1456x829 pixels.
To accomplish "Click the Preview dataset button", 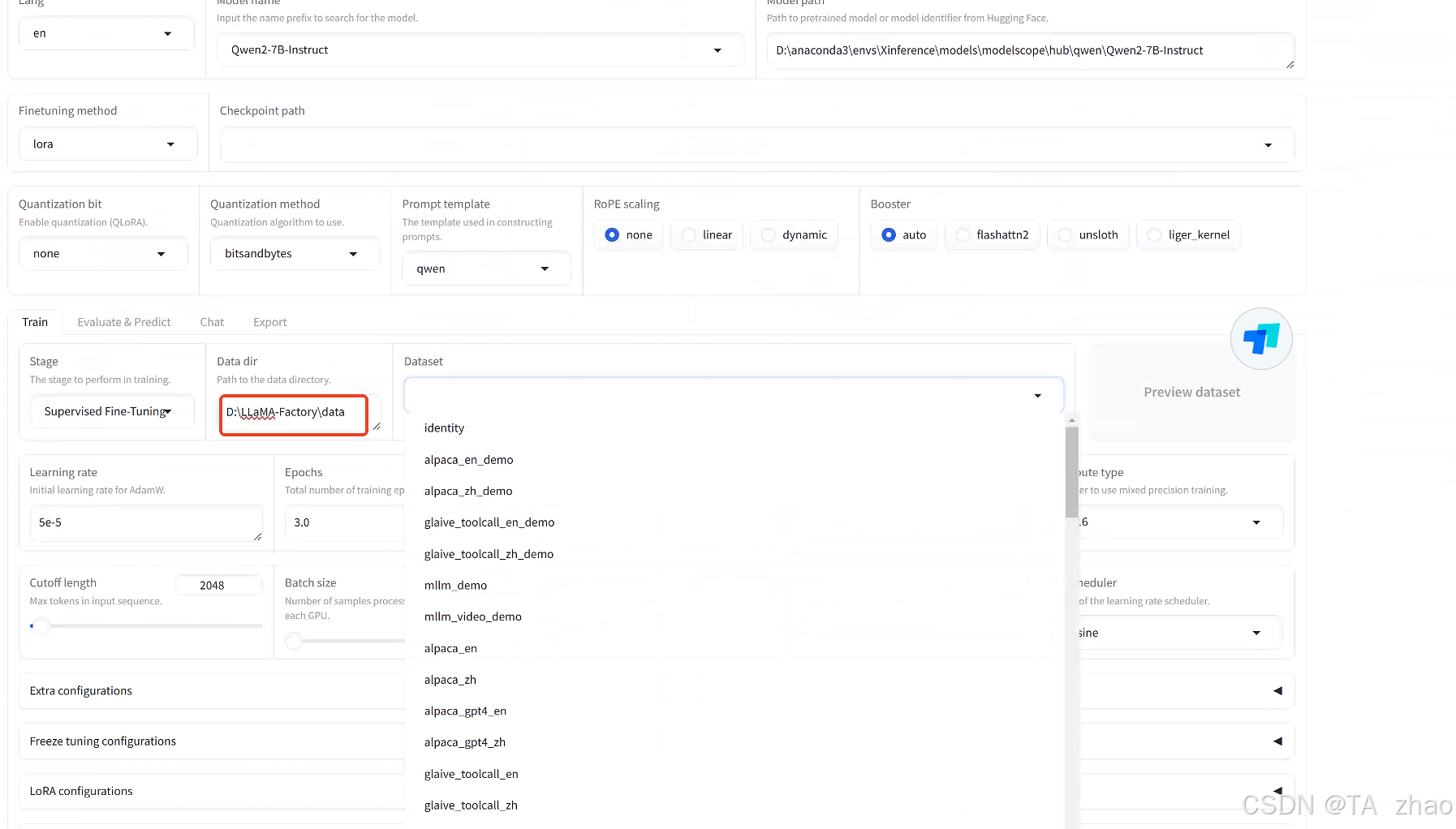I will pos(1191,392).
